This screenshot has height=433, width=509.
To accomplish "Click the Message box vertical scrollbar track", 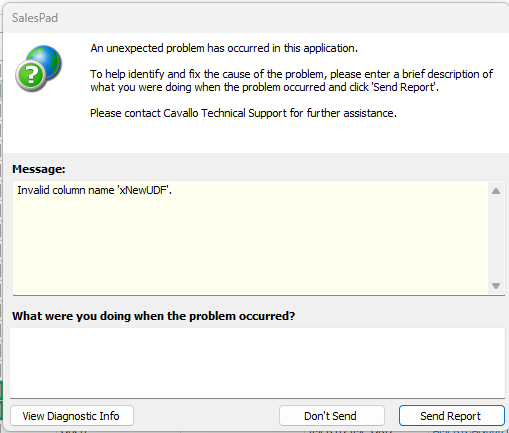I will (496, 238).
